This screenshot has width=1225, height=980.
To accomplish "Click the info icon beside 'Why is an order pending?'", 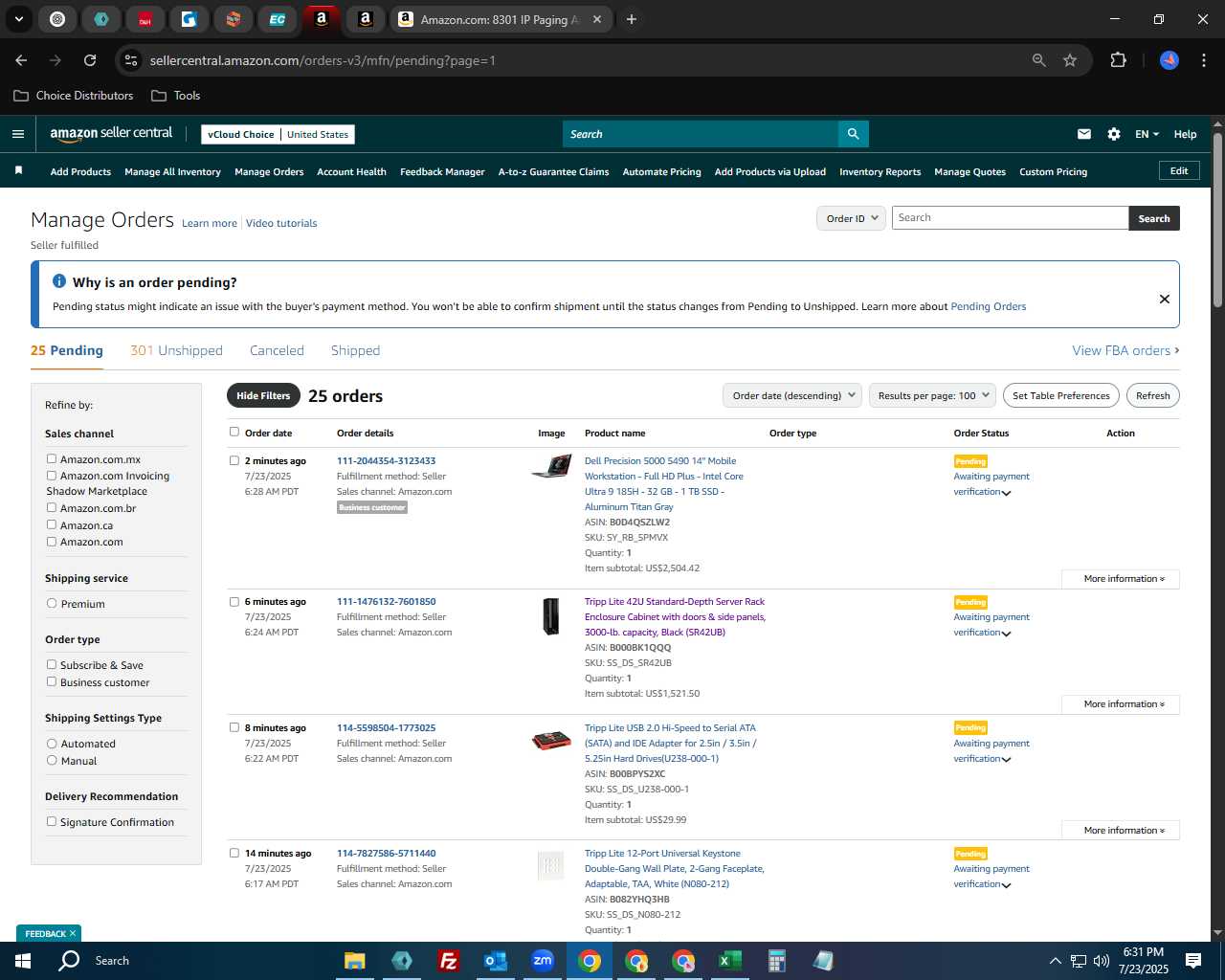I will pyautogui.click(x=59, y=281).
